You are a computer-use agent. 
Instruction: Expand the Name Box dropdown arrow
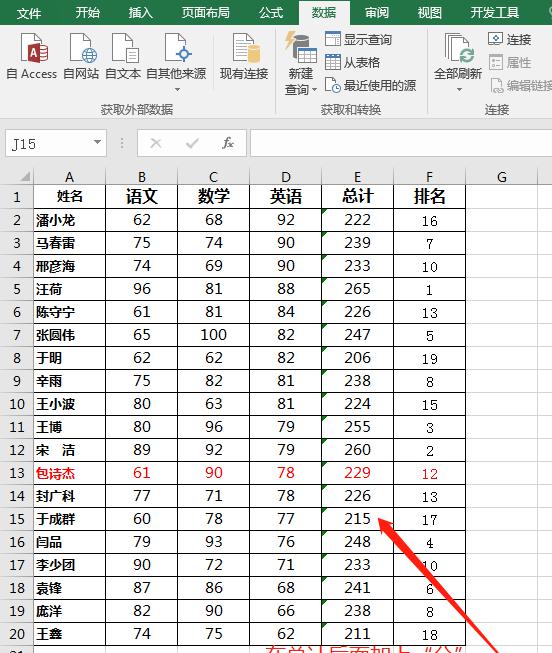click(x=97, y=142)
